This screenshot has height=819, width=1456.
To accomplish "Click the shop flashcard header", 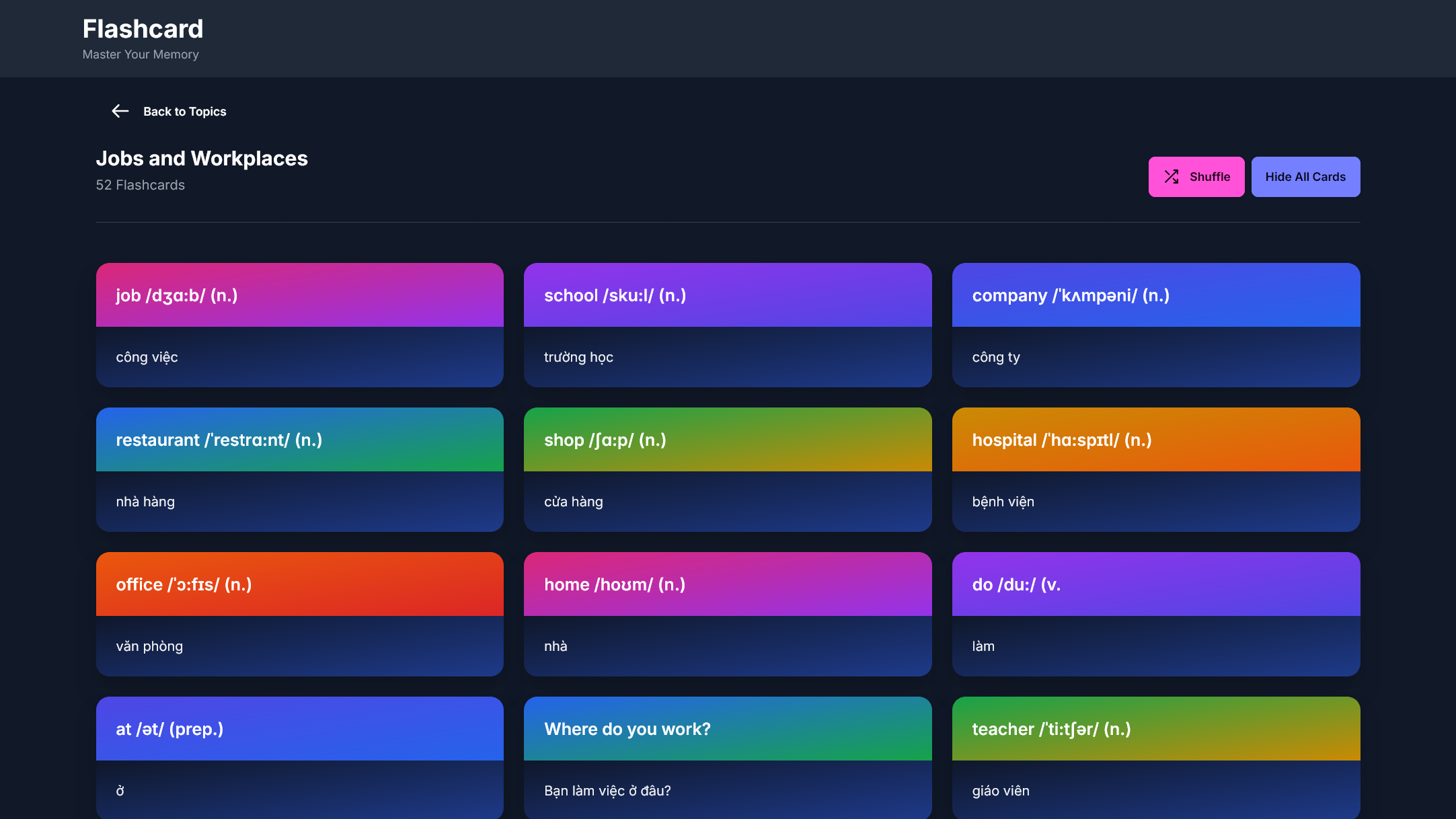I will pos(727,440).
